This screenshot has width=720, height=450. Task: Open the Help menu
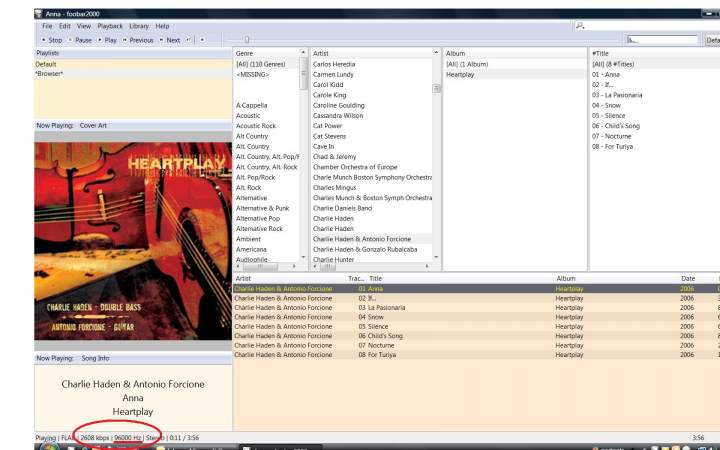pyautogui.click(x=162, y=26)
